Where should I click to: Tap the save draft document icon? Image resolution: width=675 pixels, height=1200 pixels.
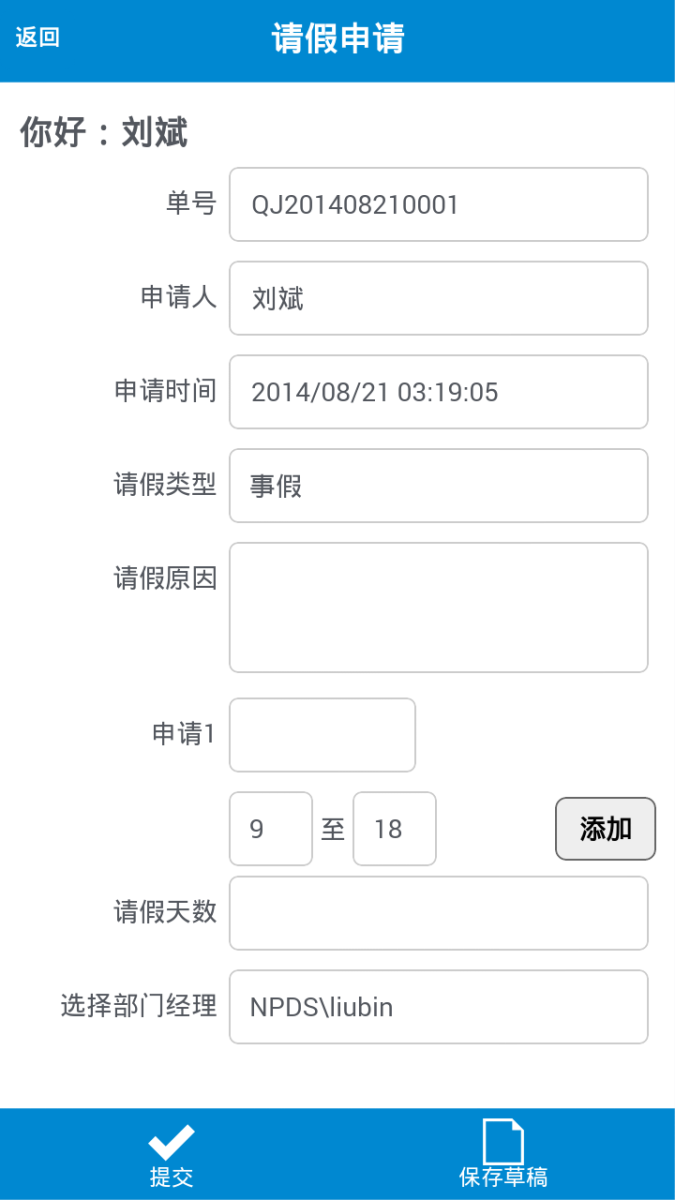[503, 1141]
